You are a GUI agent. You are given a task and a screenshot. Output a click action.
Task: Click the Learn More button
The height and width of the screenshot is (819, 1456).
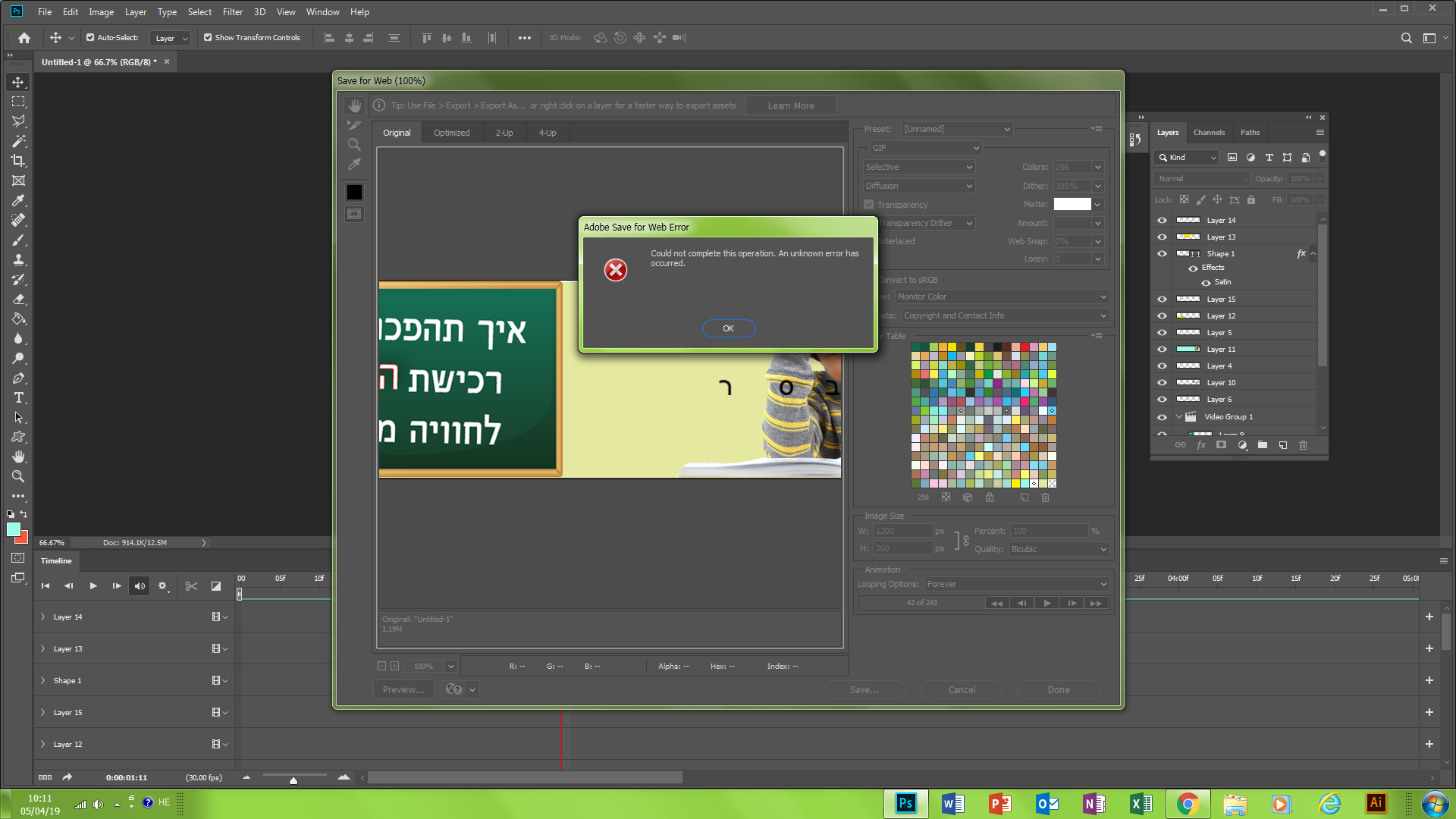click(x=790, y=105)
